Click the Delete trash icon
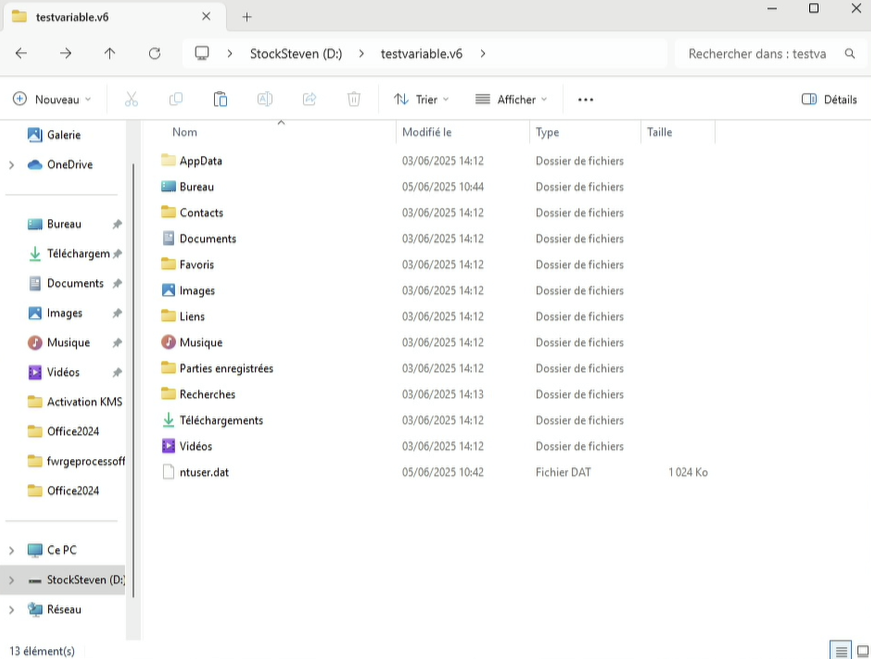This screenshot has width=871, height=659. tap(354, 99)
